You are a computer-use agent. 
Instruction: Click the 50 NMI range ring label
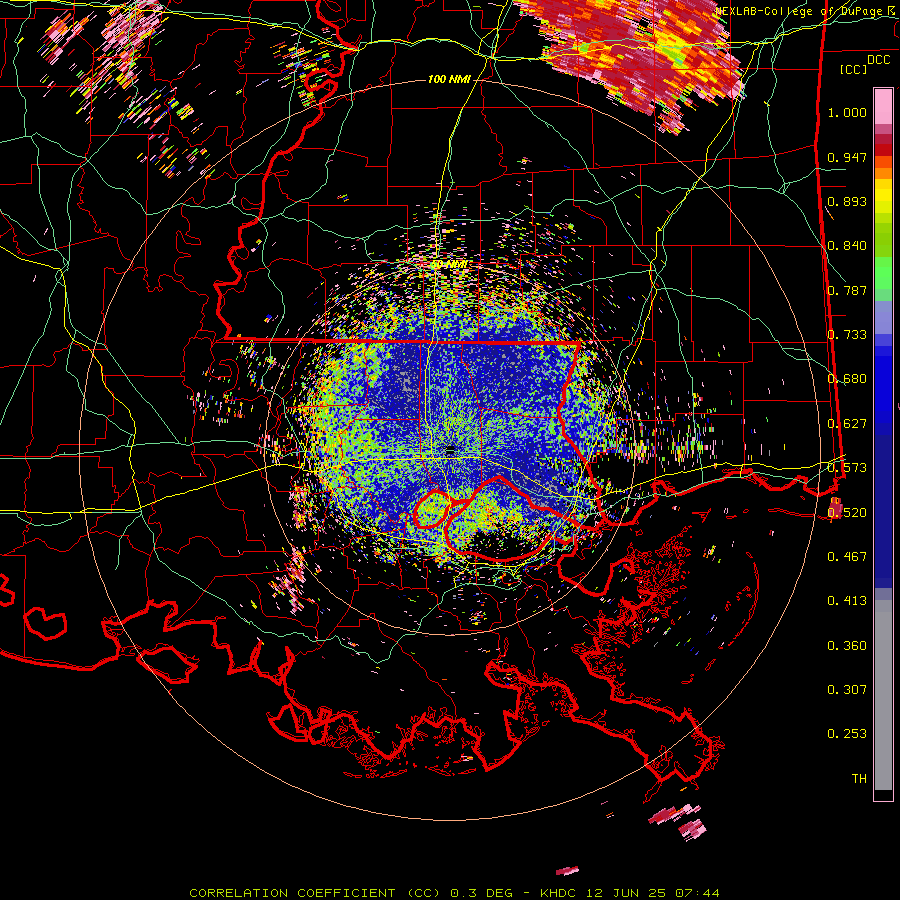(x=449, y=265)
